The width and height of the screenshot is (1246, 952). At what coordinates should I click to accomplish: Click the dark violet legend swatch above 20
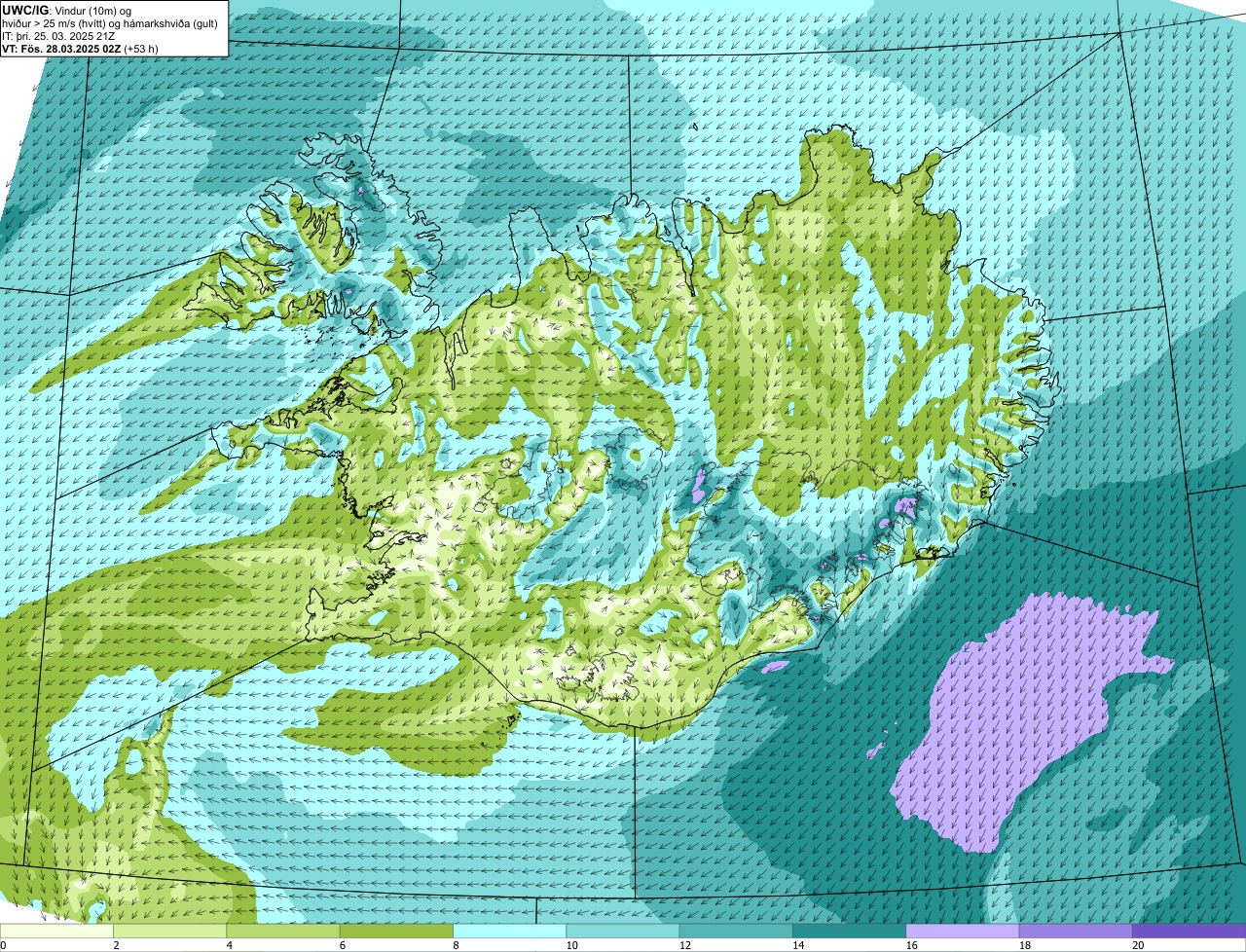(x=1189, y=931)
